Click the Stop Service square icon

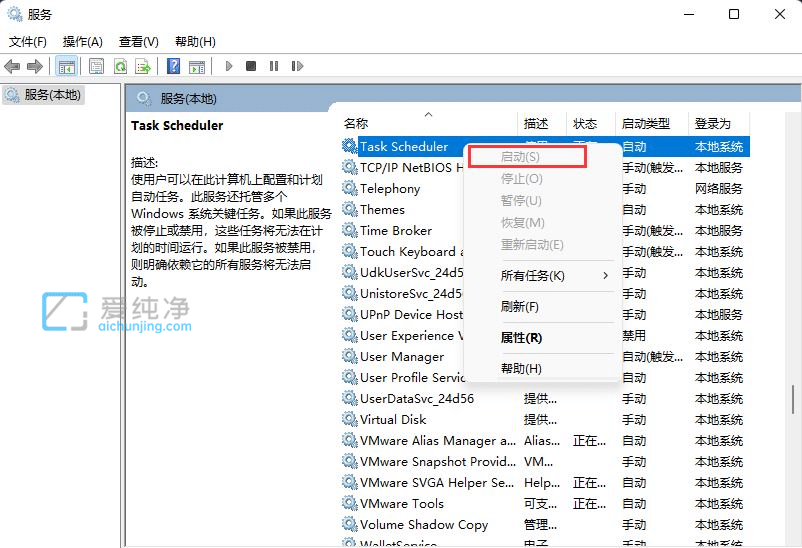point(251,66)
